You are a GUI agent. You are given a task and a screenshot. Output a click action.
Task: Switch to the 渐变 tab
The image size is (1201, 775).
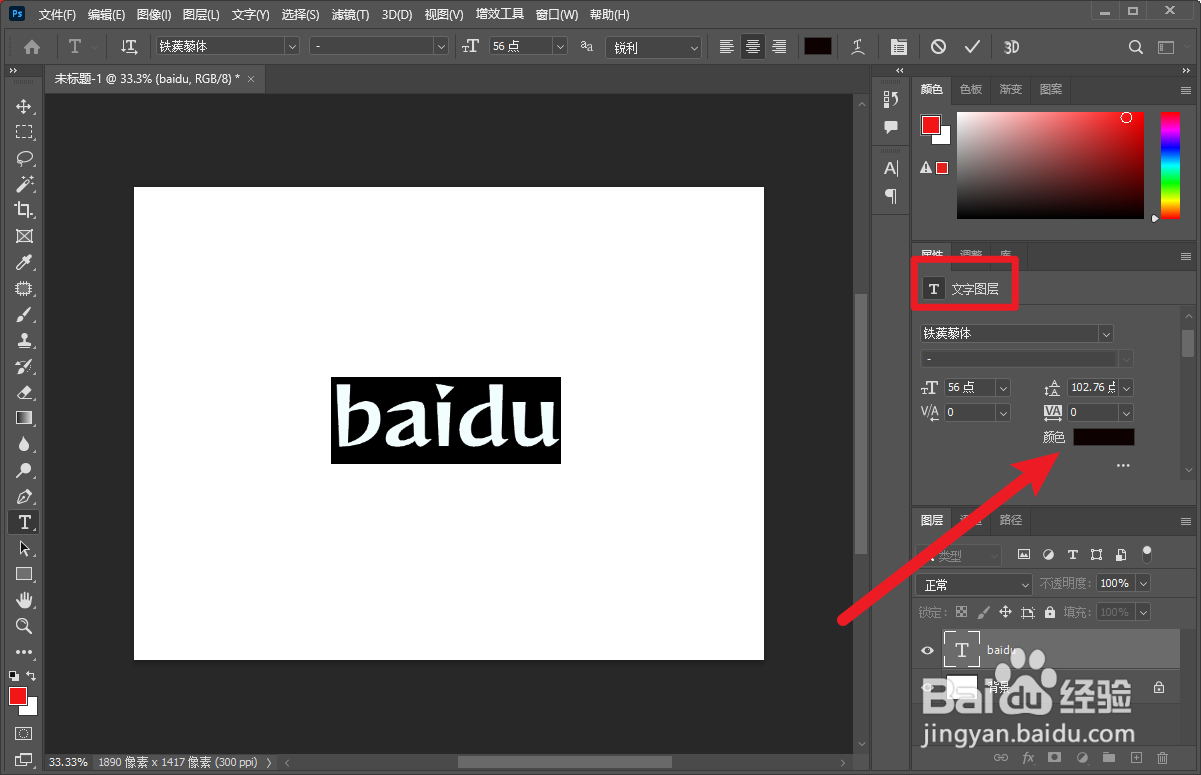pyautogui.click(x=1011, y=89)
